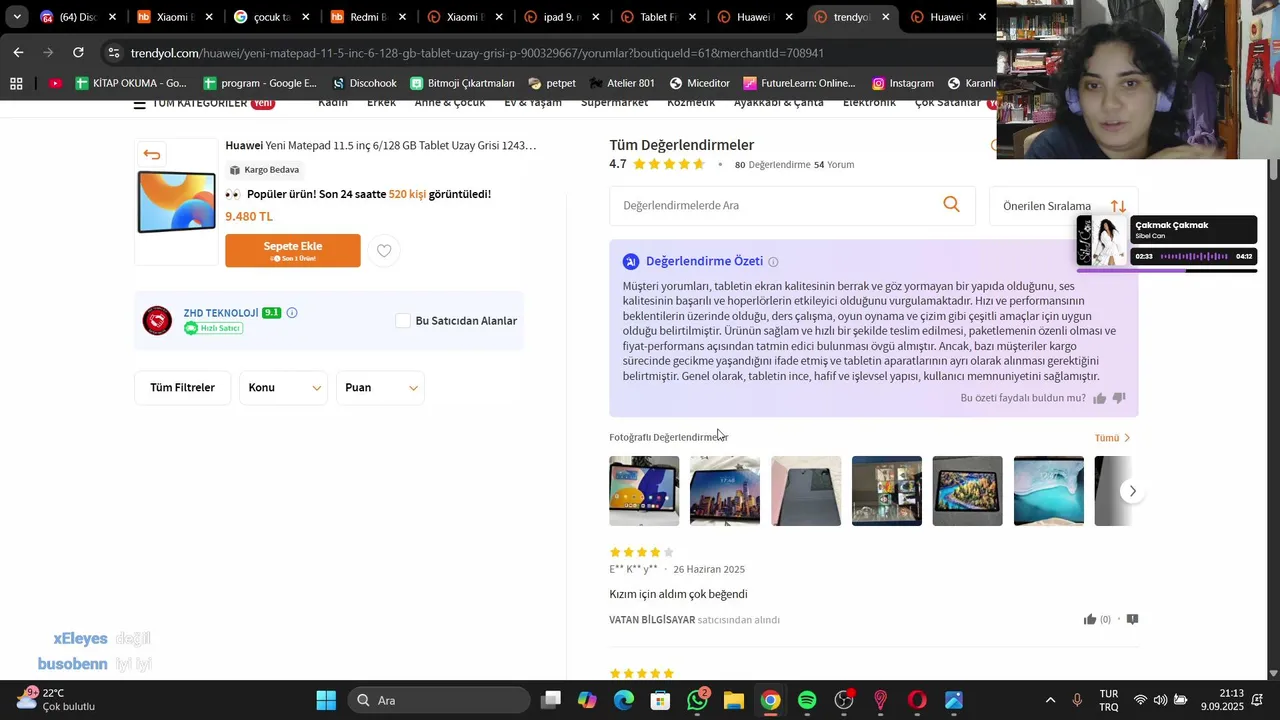Screen dimensions: 1280x720
Task: Like the E** K** y** review
Action: (1090, 620)
